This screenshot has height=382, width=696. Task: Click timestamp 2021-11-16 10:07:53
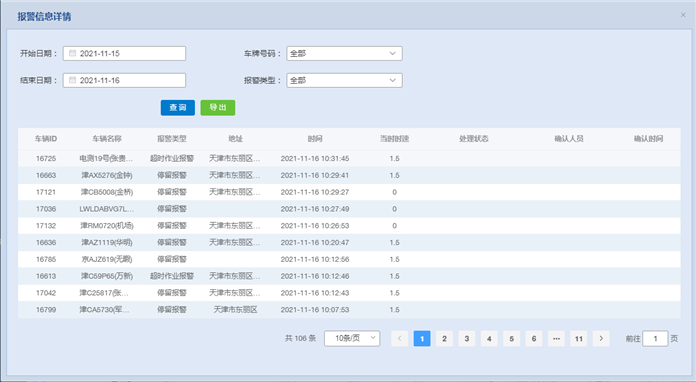(x=315, y=310)
